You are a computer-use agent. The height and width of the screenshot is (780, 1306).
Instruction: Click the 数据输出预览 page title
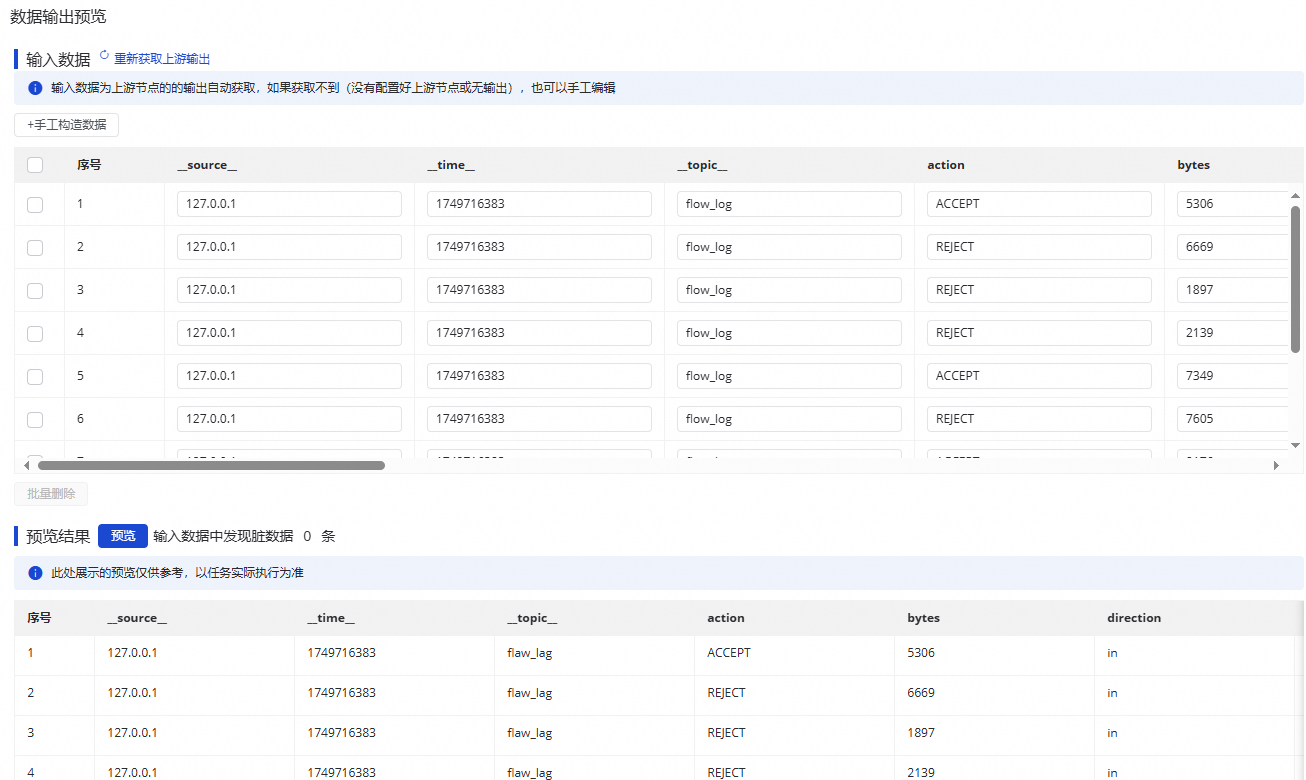[58, 17]
